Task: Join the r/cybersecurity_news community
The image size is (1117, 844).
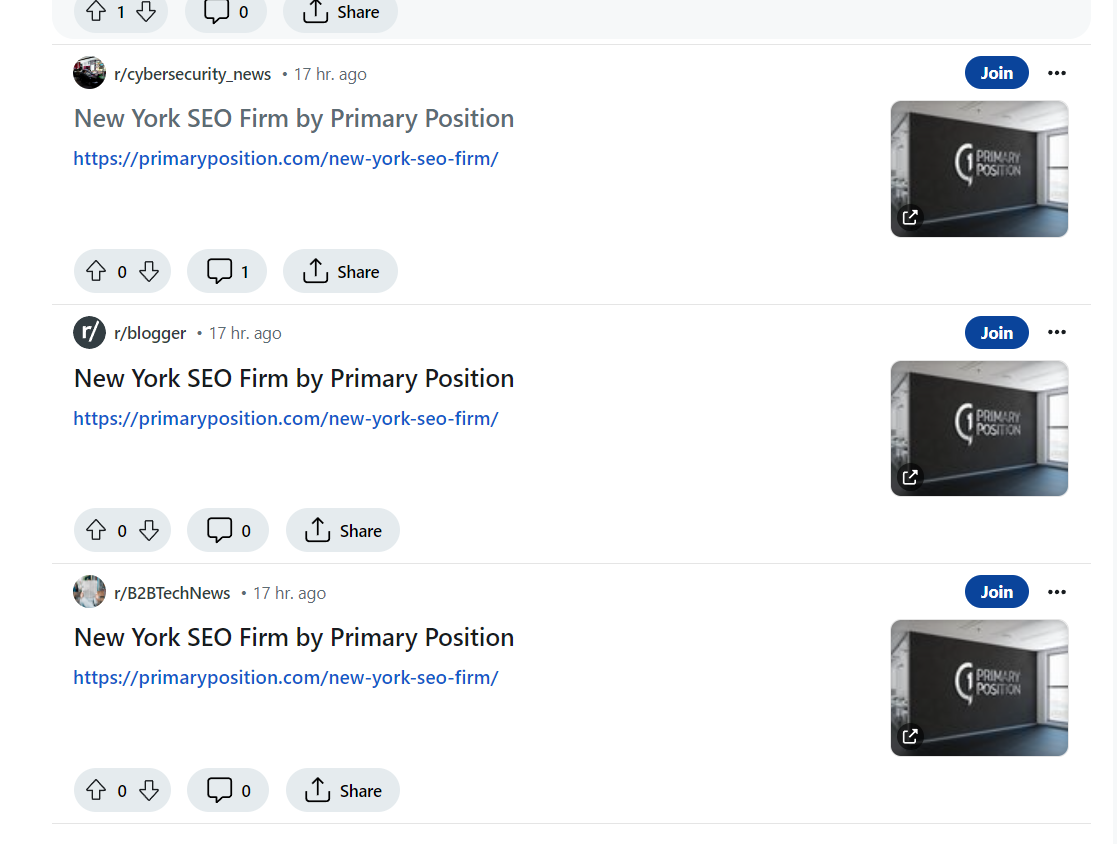Action: (x=996, y=73)
